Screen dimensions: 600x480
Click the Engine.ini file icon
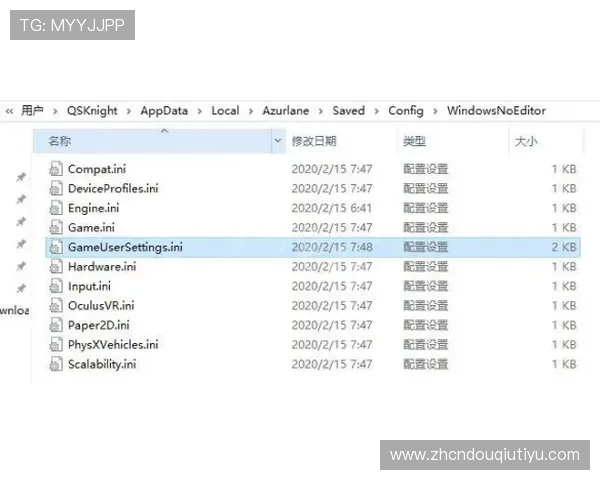click(56, 208)
